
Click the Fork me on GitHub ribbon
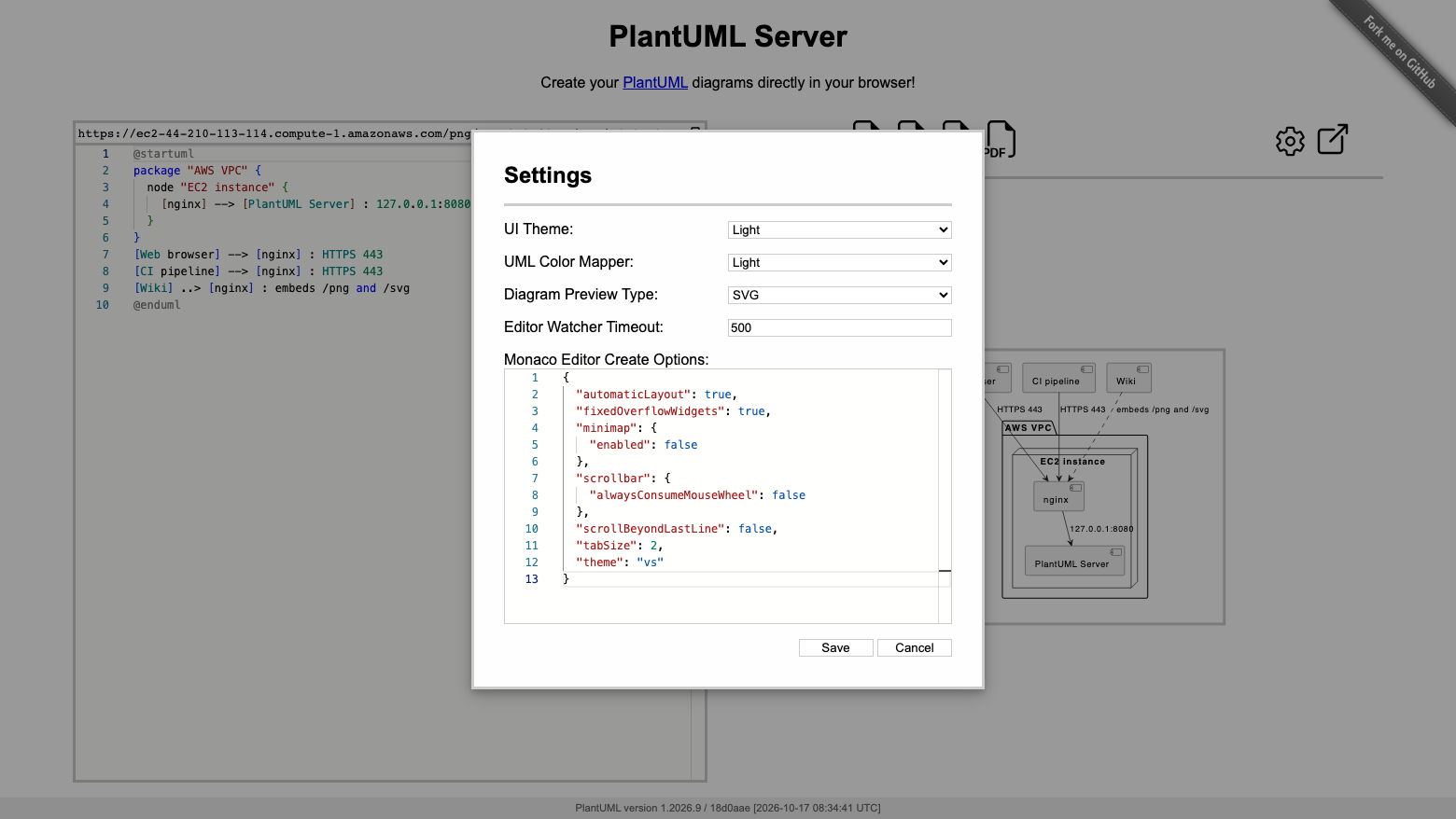coord(1399,52)
